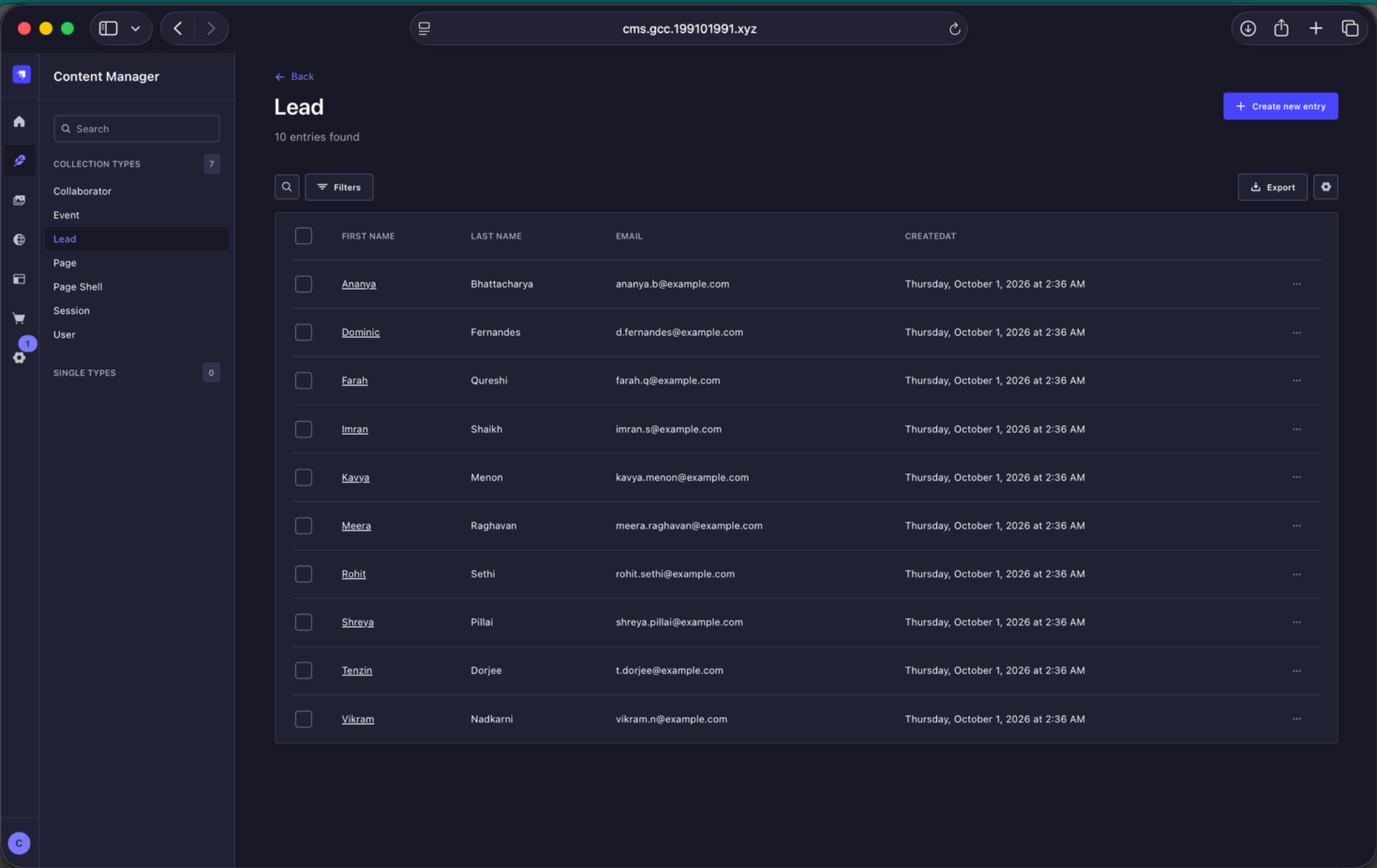The height and width of the screenshot is (868, 1377).
Task: Check the Dominic row checkbox
Action: pyautogui.click(x=303, y=332)
